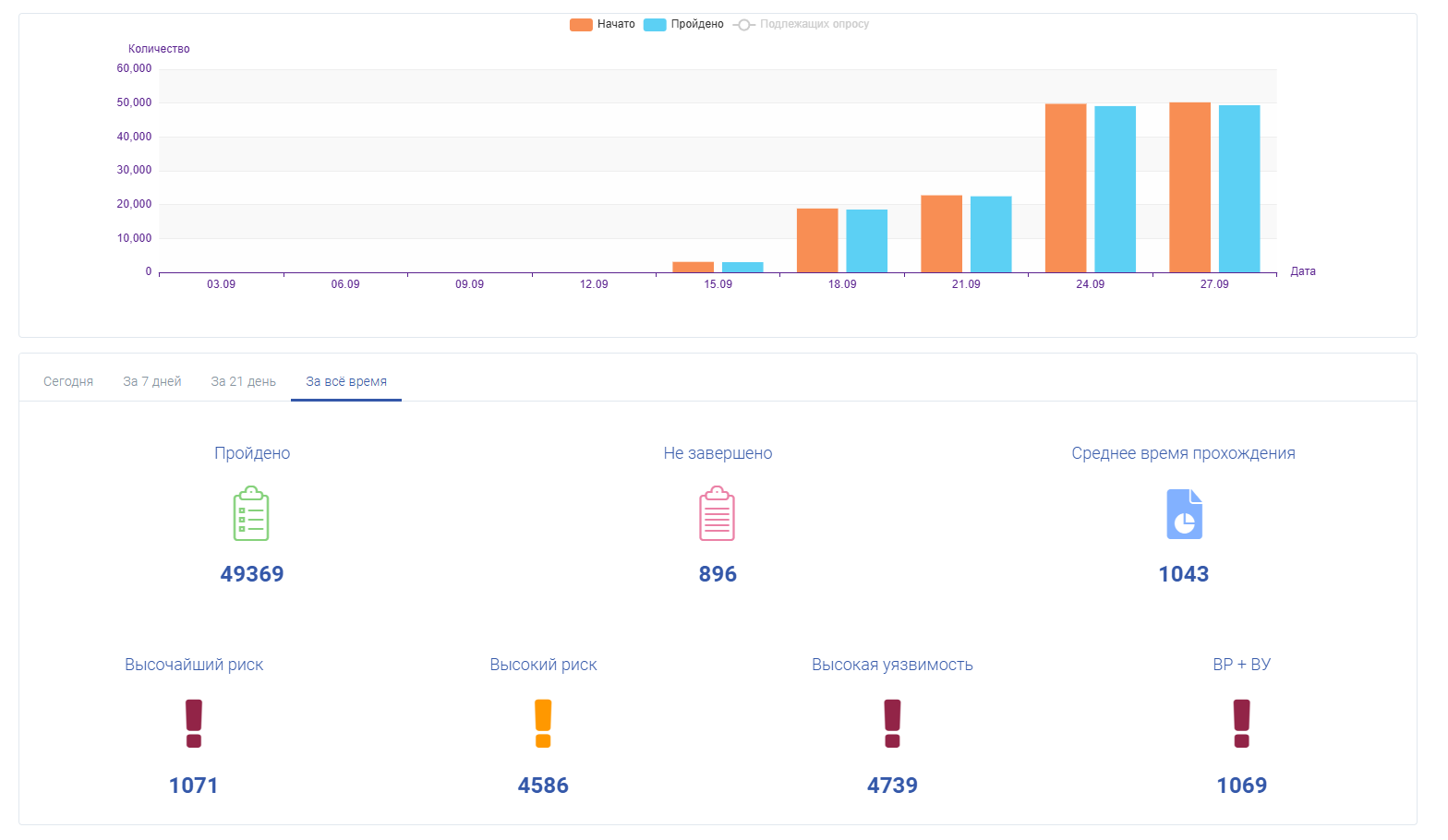Image resolution: width=1448 pixels, height=840 pixels.
Task: Click the pink clipboard icon under Не завершено
Action: [717, 513]
